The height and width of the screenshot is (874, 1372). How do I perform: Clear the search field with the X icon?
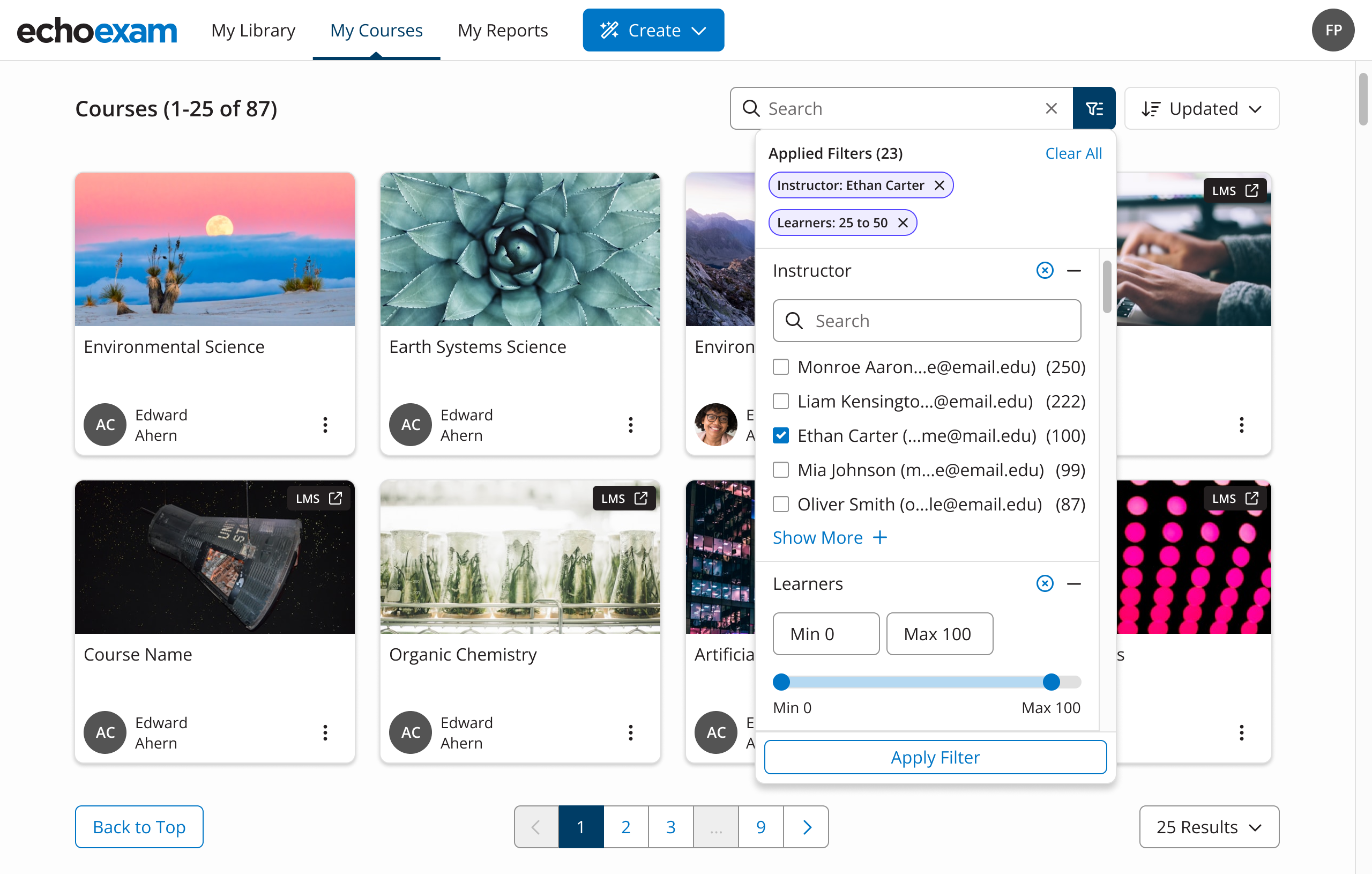point(1051,108)
